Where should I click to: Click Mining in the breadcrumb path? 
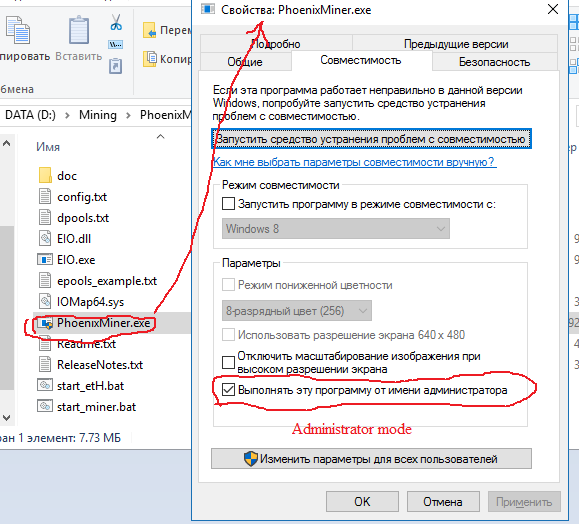coord(97,115)
